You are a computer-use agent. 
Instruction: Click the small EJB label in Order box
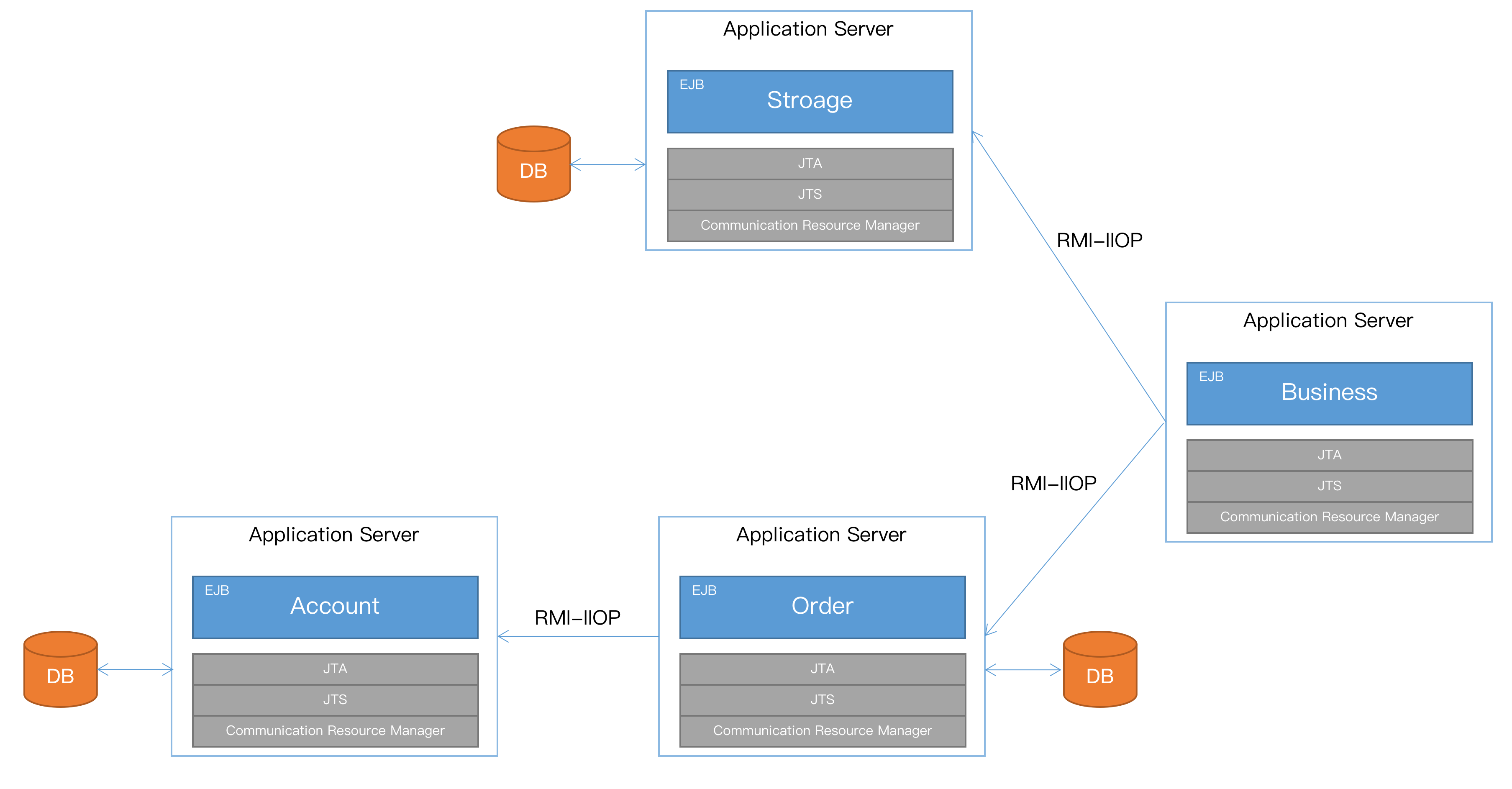(704, 591)
